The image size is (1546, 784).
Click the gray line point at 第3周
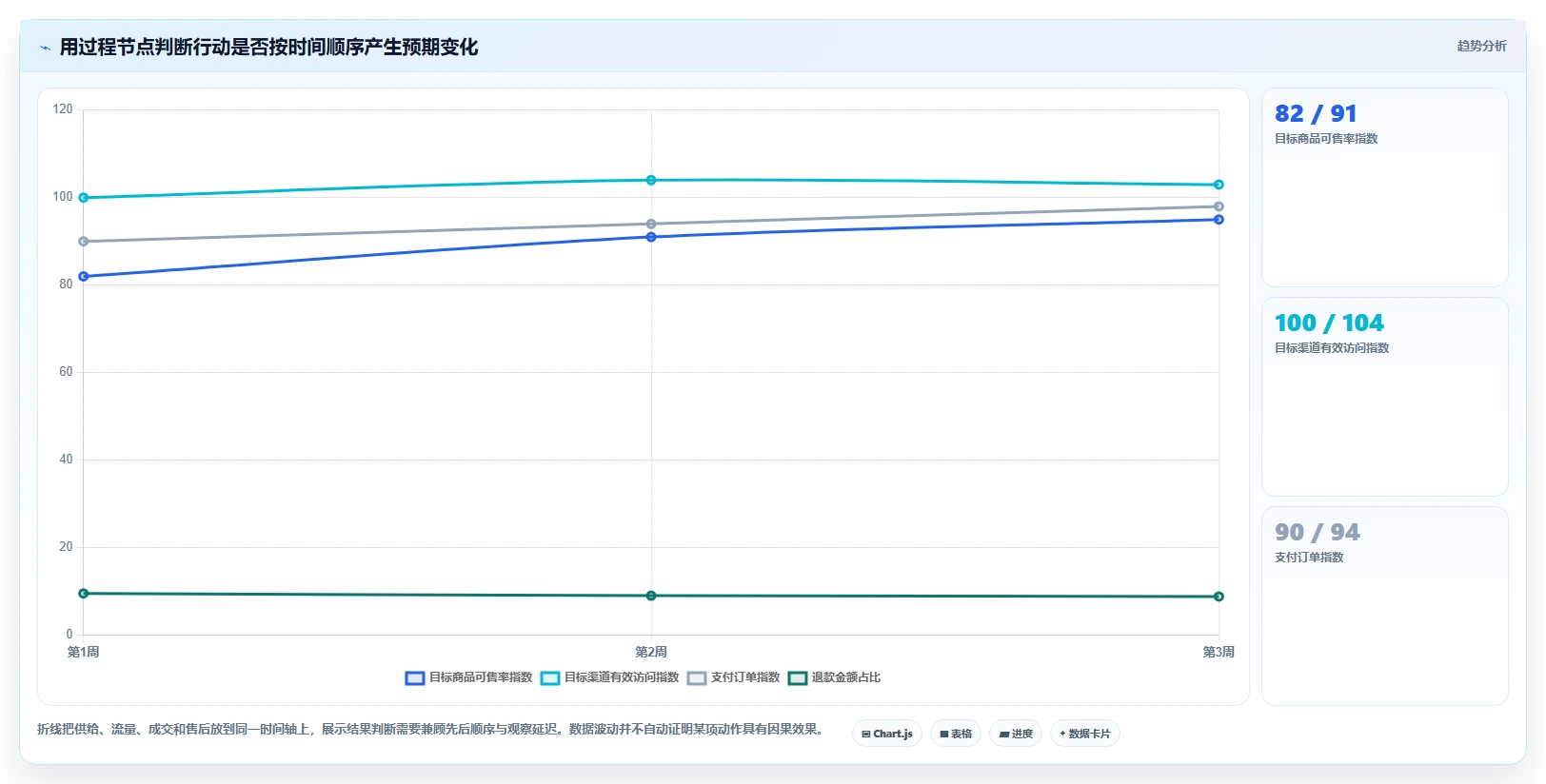[x=1219, y=206]
